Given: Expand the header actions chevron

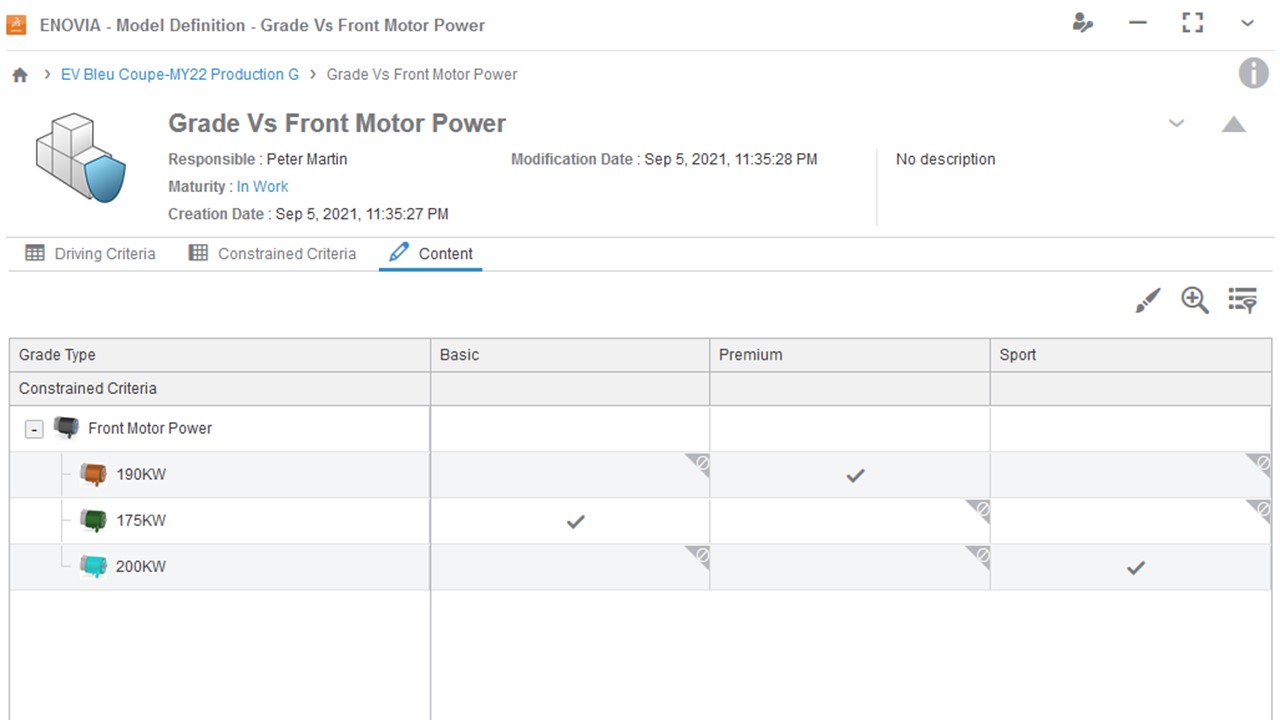Looking at the screenshot, I should pos(1176,123).
